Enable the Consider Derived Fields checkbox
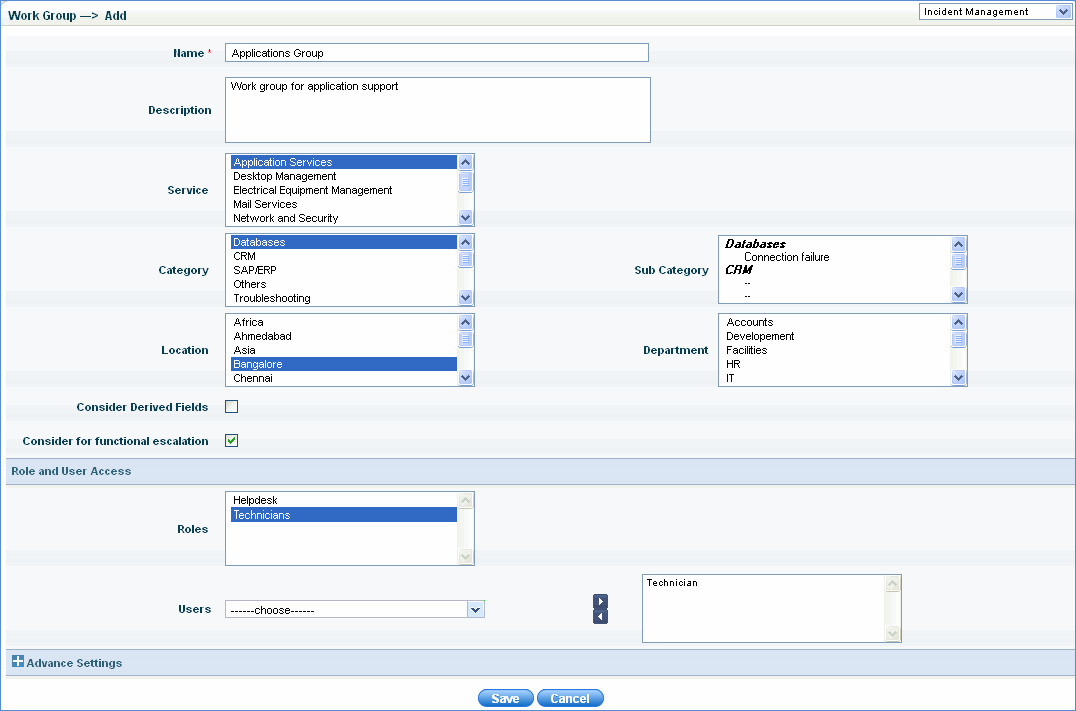The height and width of the screenshot is (711, 1076). tap(231, 407)
